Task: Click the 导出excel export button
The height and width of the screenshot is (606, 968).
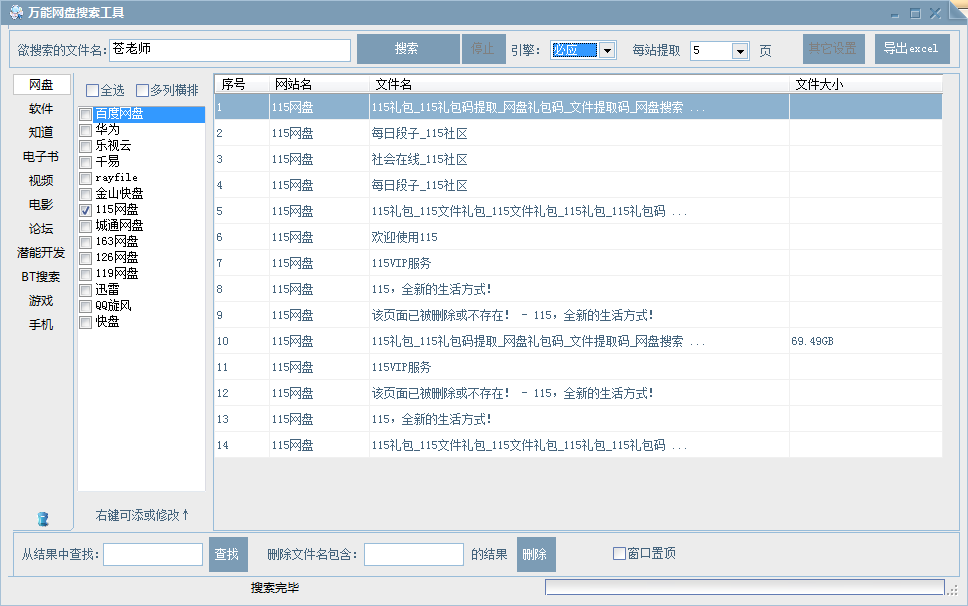Action: click(x=912, y=49)
